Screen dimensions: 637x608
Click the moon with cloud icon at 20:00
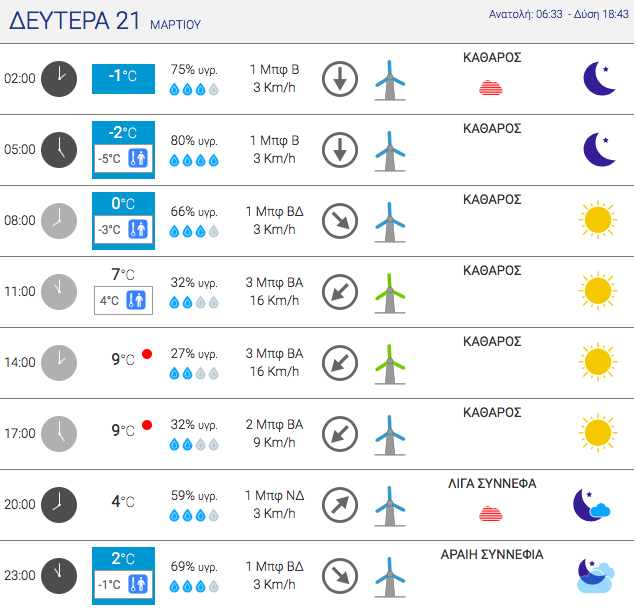click(x=592, y=505)
